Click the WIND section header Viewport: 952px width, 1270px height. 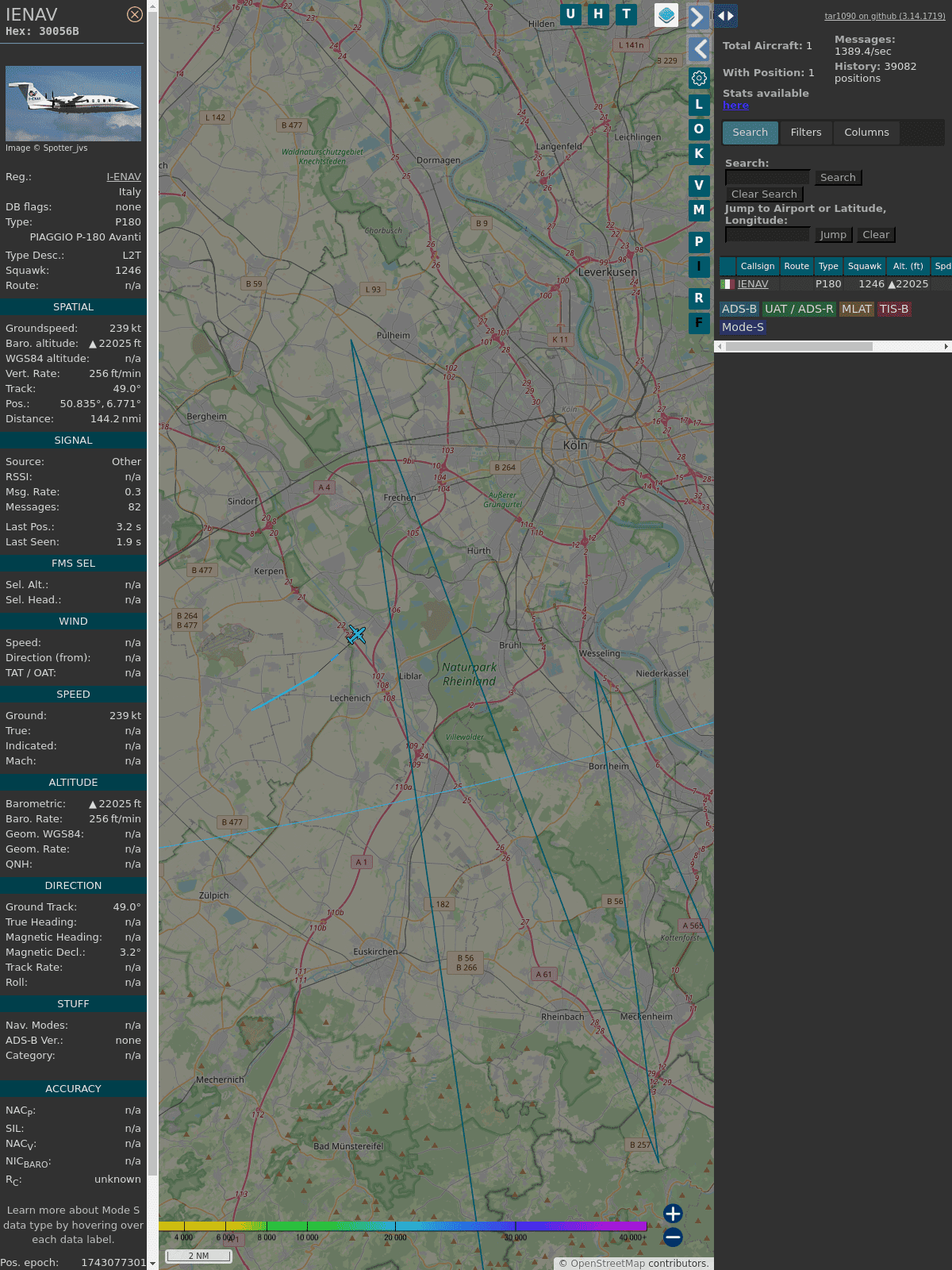[x=73, y=622]
